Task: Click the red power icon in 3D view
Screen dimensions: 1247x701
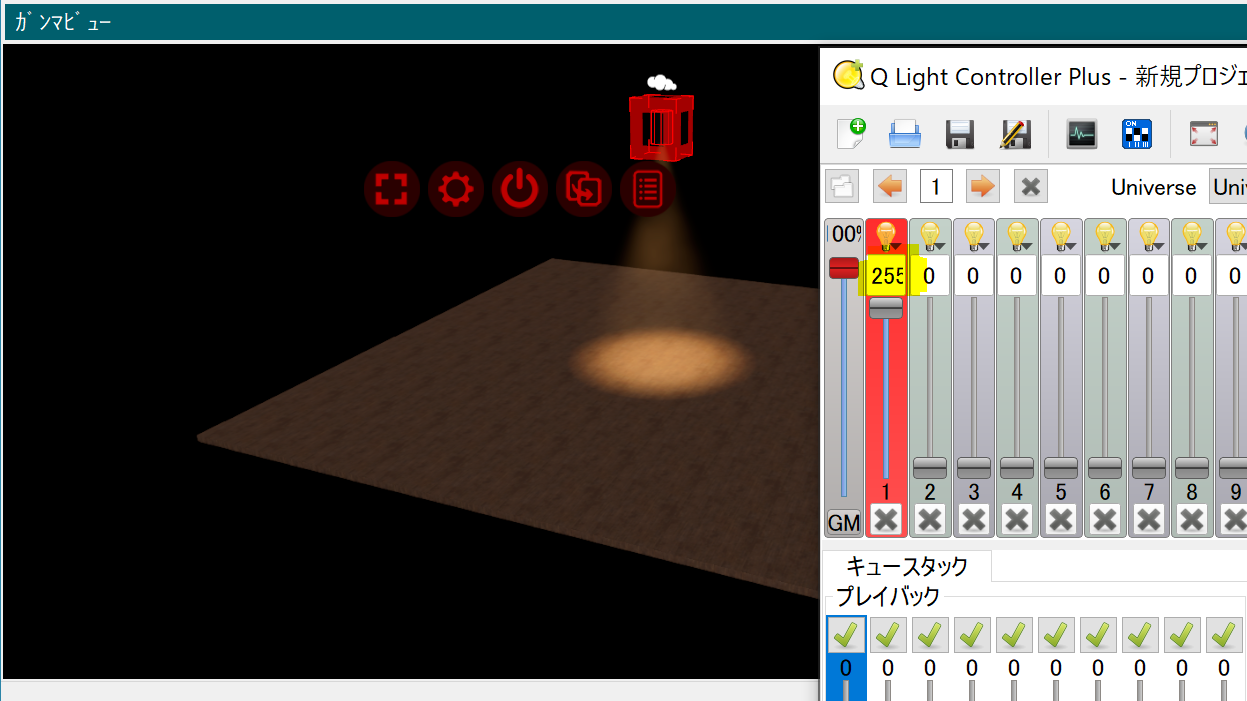Action: click(x=519, y=189)
